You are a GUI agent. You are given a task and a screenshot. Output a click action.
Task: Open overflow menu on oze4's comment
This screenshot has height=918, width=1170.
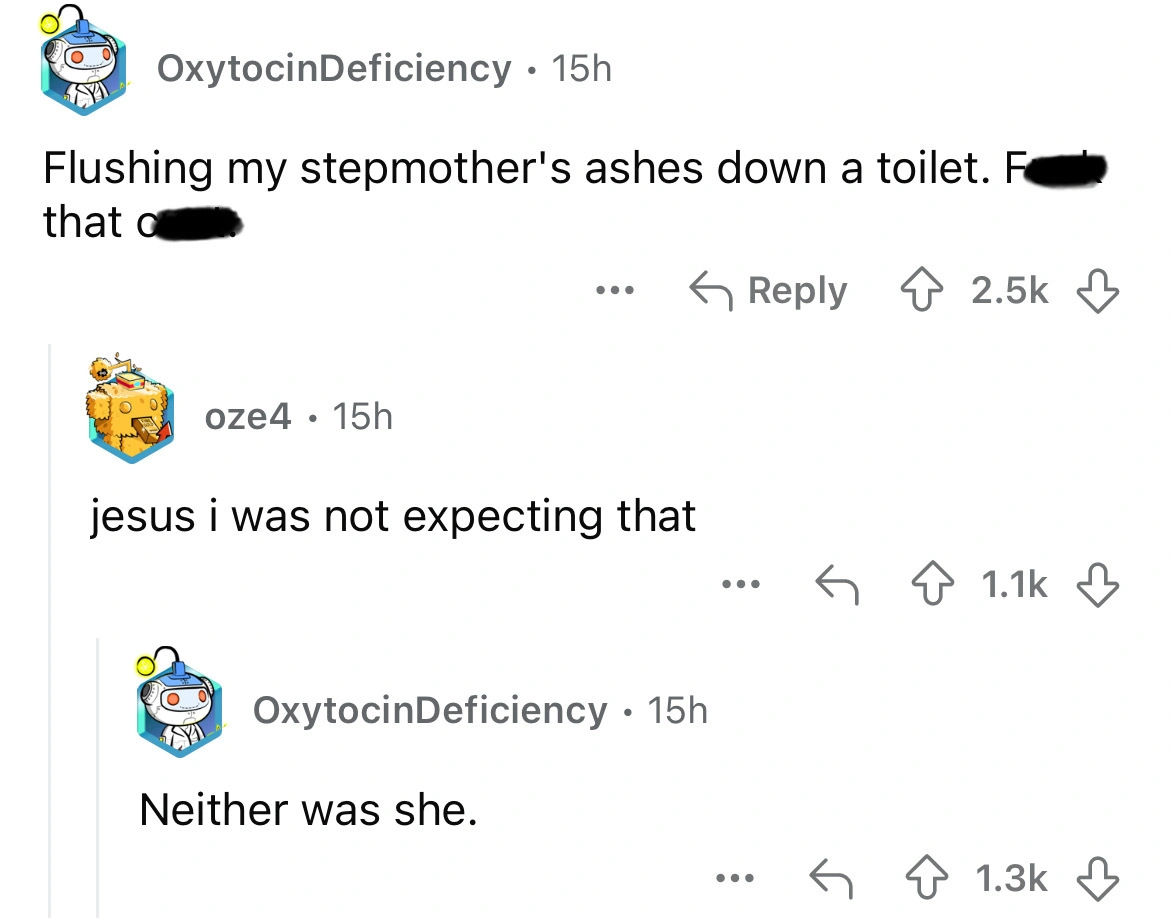(x=740, y=586)
